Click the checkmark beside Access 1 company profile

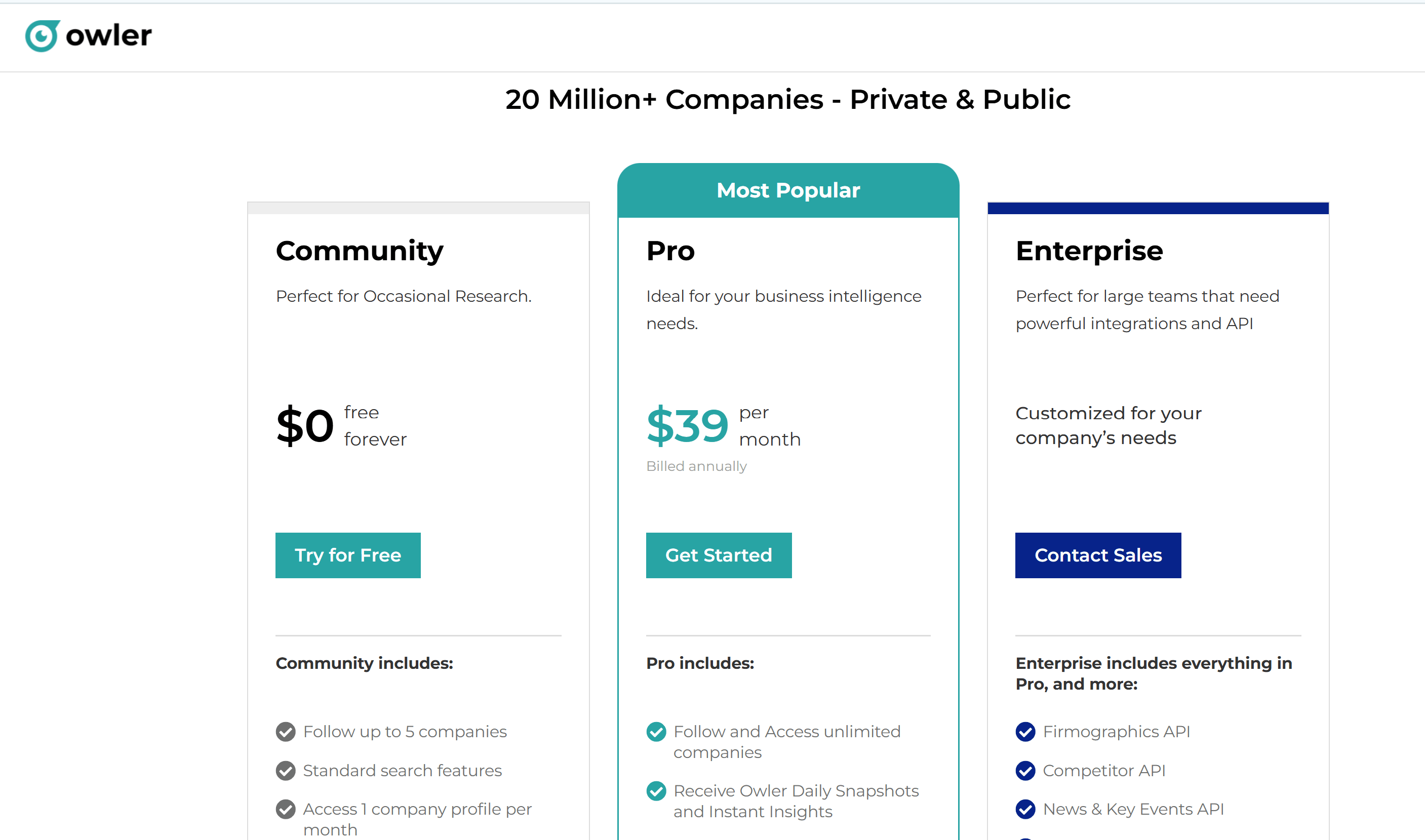coord(286,810)
